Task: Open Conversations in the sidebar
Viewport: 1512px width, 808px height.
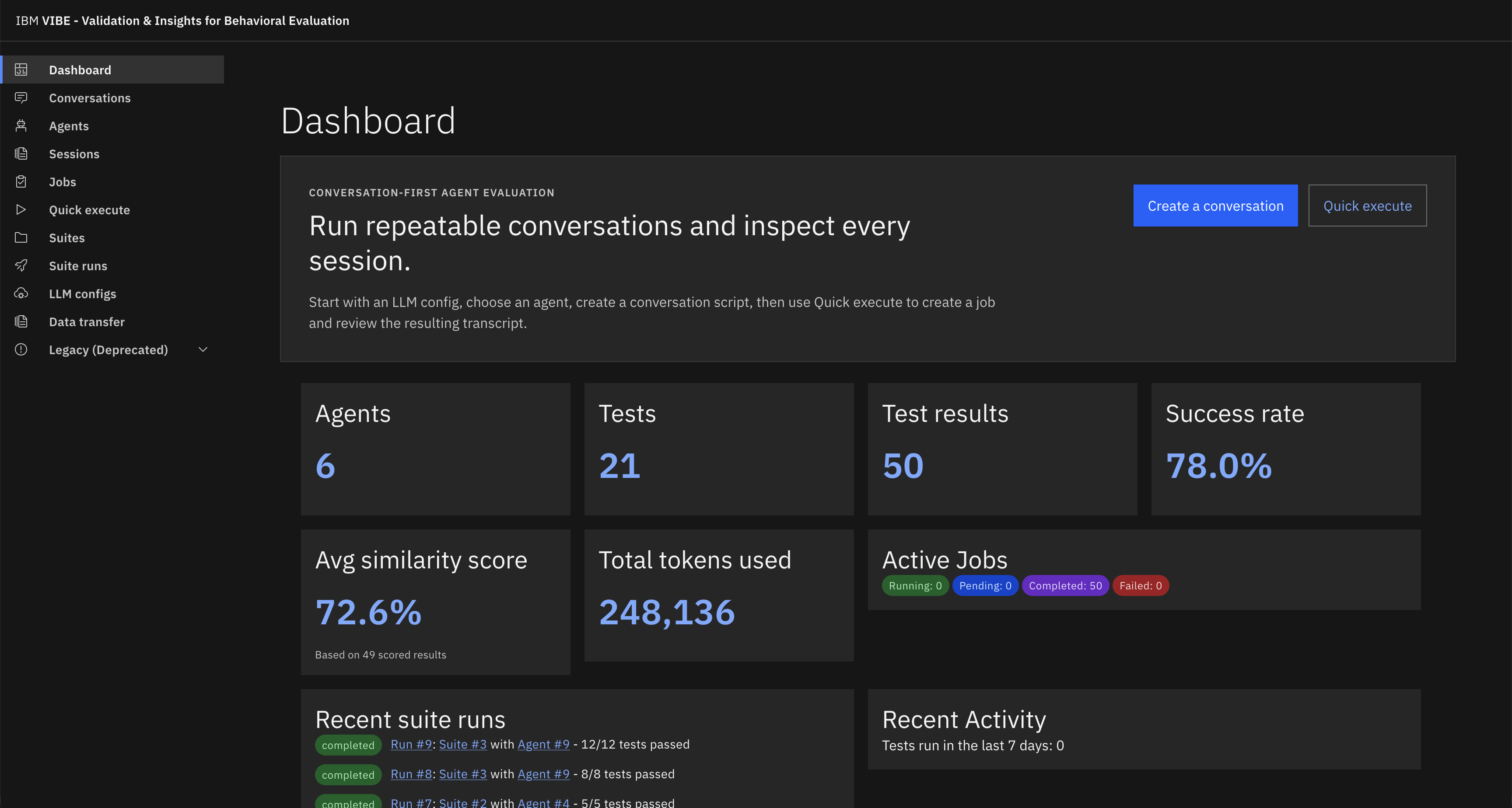Action: click(112, 98)
